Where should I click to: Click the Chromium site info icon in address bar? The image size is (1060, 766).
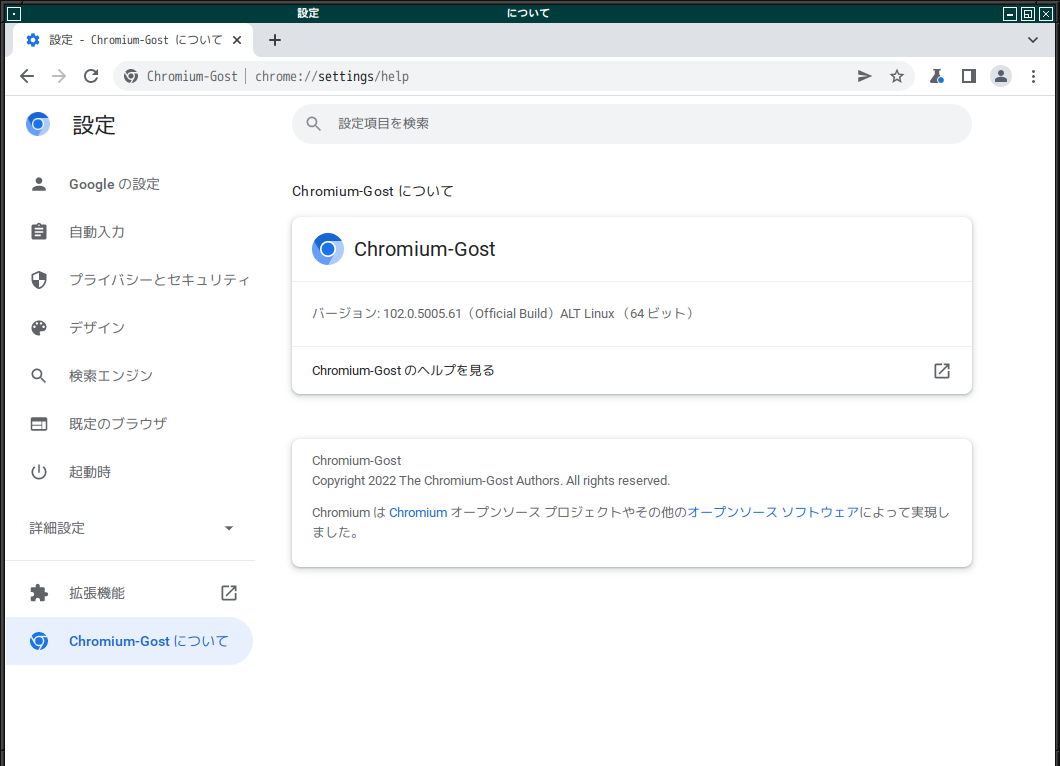[131, 76]
